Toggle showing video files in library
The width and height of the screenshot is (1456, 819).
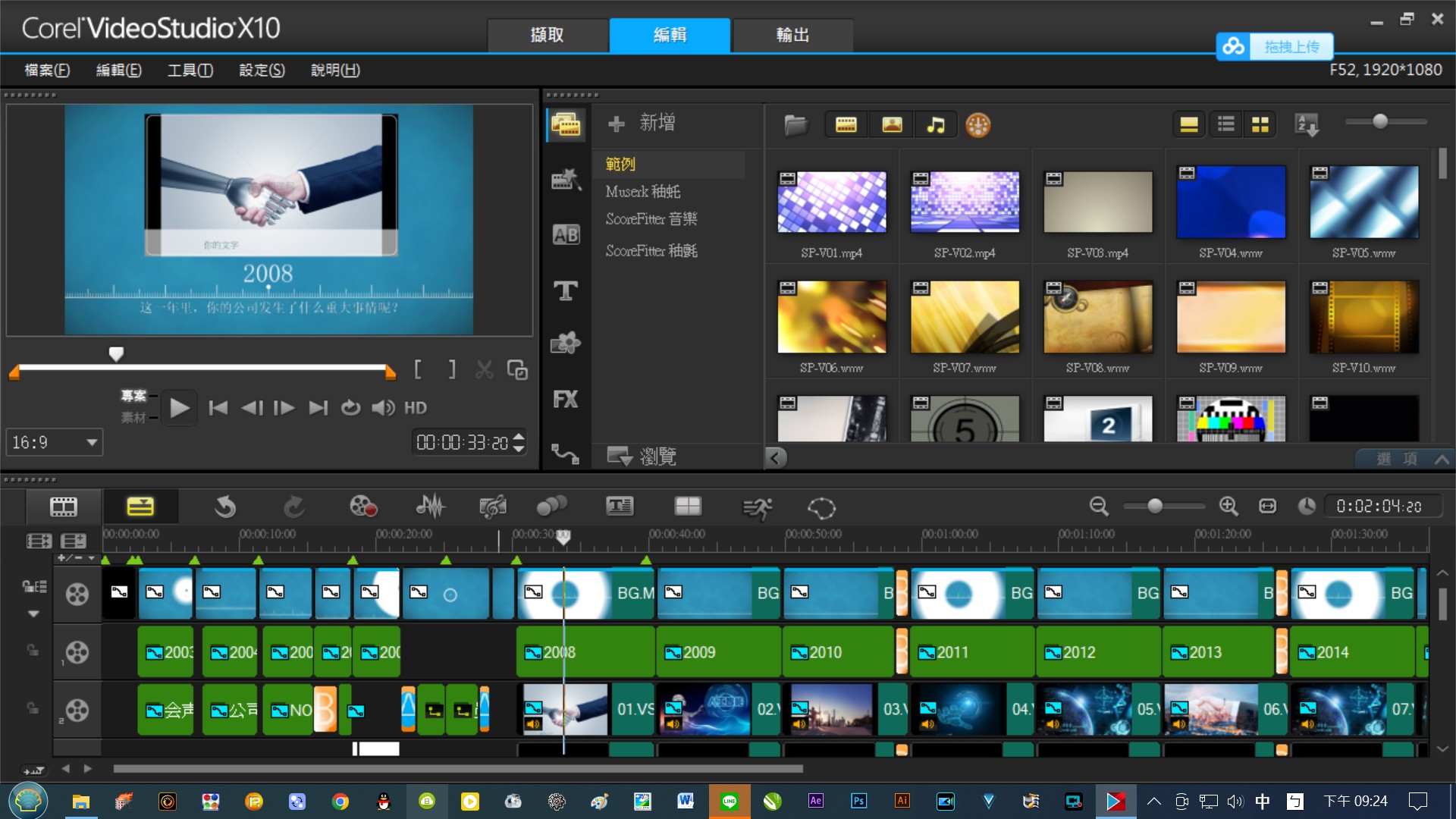846,124
